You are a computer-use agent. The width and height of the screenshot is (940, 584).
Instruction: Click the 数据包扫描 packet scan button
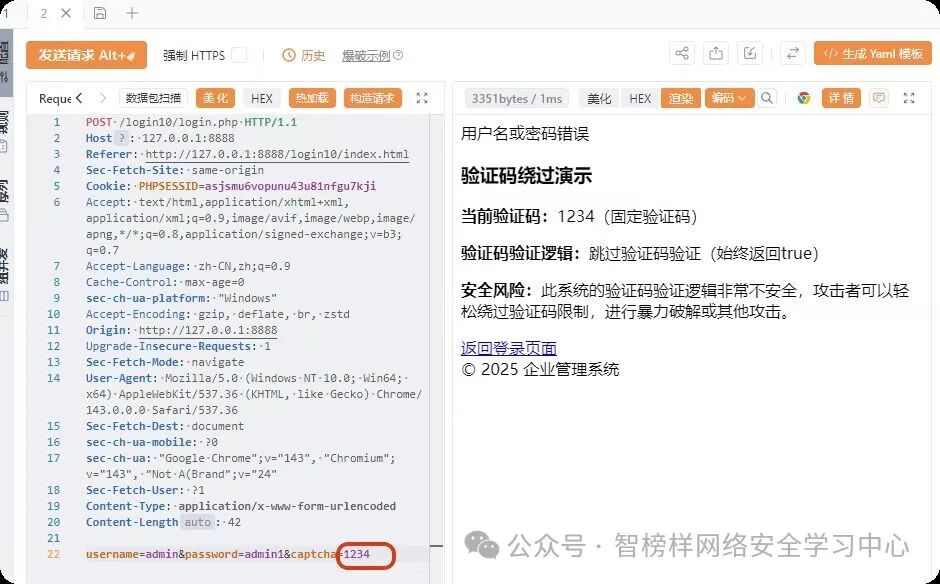[153, 98]
